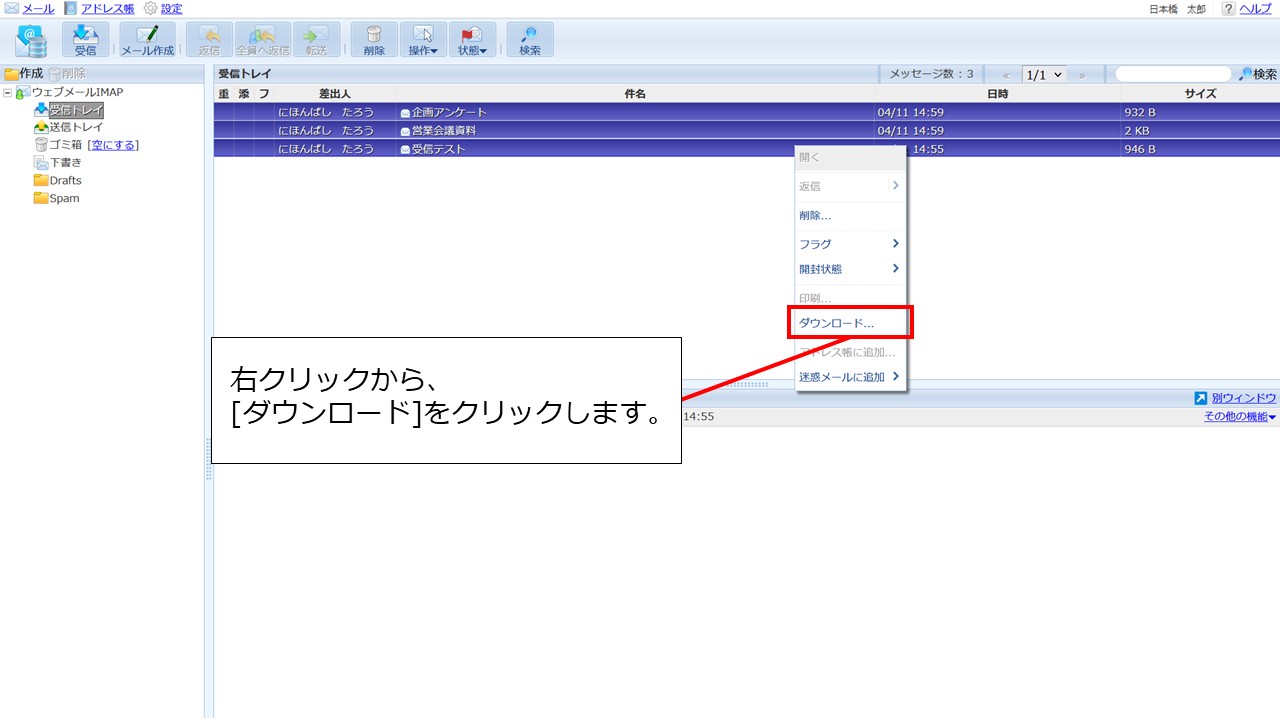1280x720 pixels.
Task: Select the 転送 (forward) toolbar icon
Action: (318, 40)
